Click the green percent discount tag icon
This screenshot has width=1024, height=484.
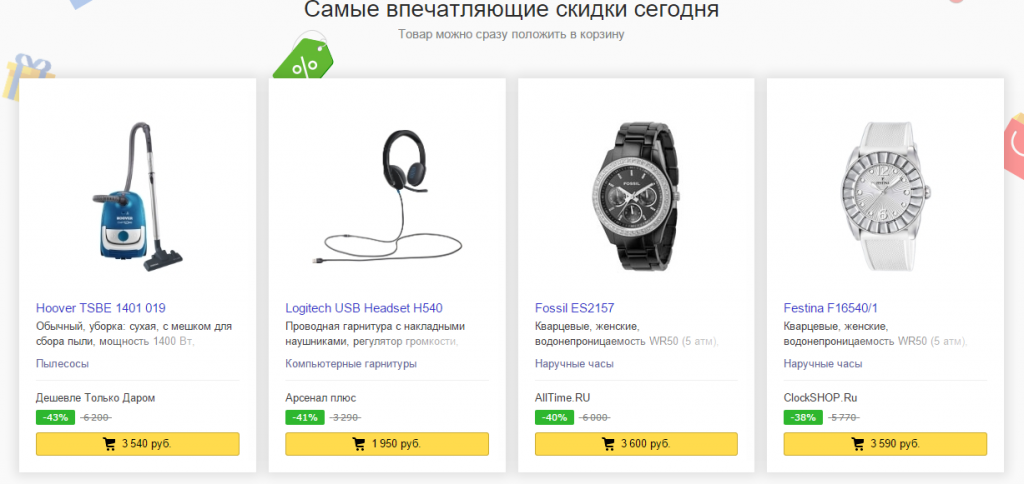click(303, 58)
